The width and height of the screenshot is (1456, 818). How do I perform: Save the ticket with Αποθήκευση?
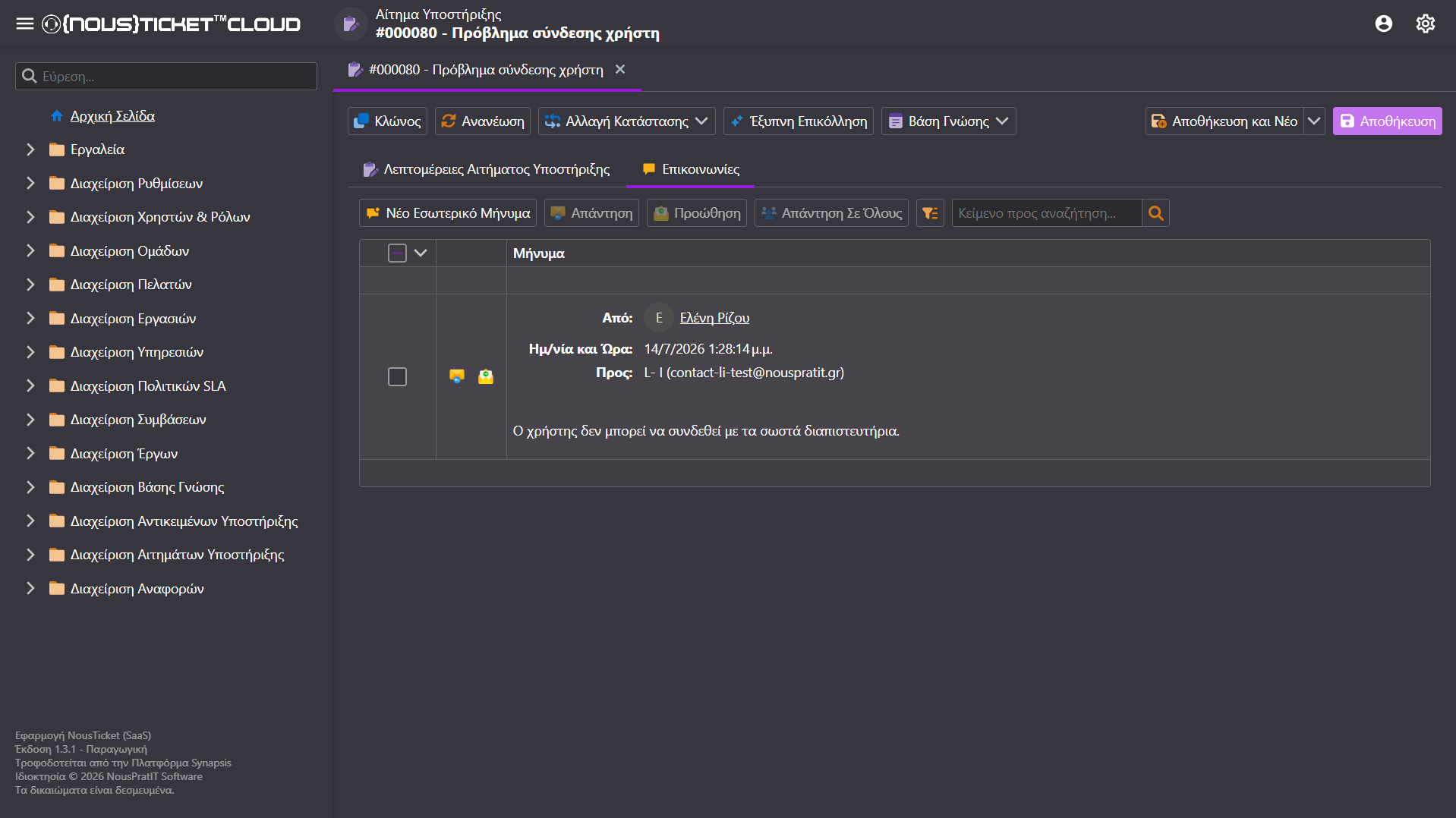pyautogui.click(x=1387, y=121)
